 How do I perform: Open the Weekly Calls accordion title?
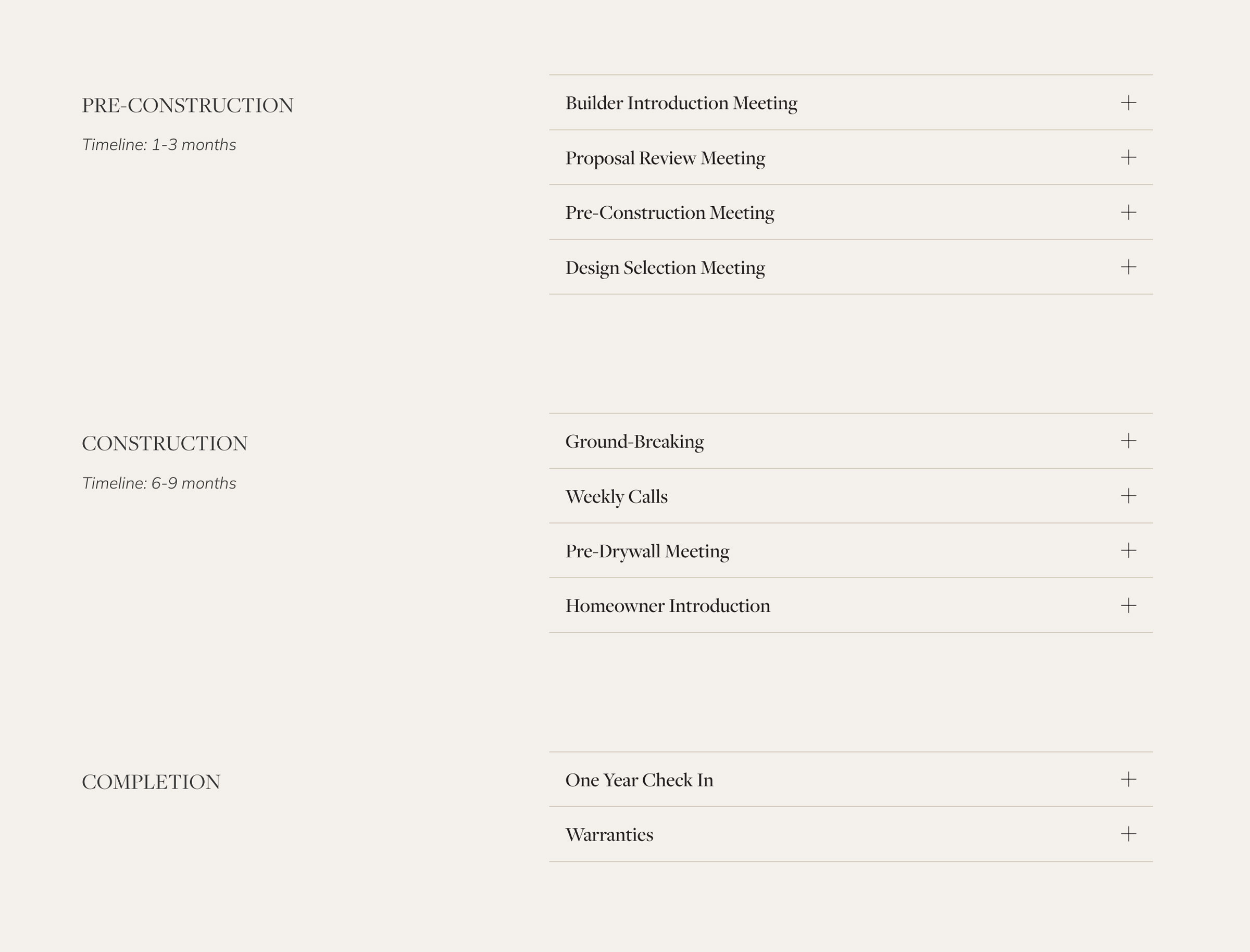click(x=616, y=496)
